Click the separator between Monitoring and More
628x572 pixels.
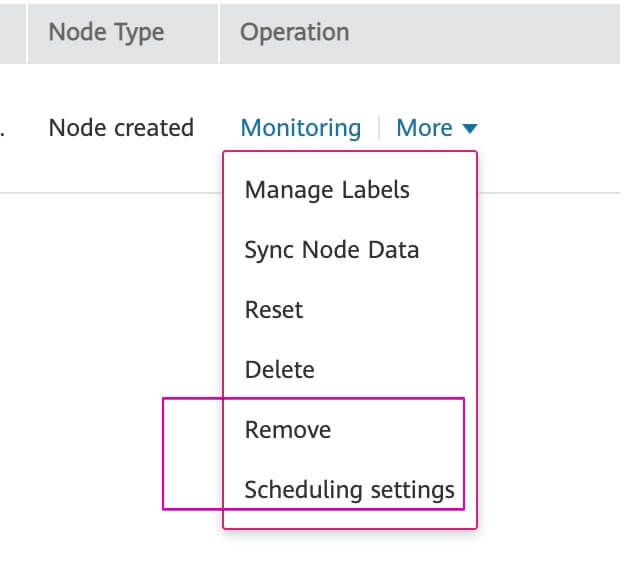click(x=379, y=128)
